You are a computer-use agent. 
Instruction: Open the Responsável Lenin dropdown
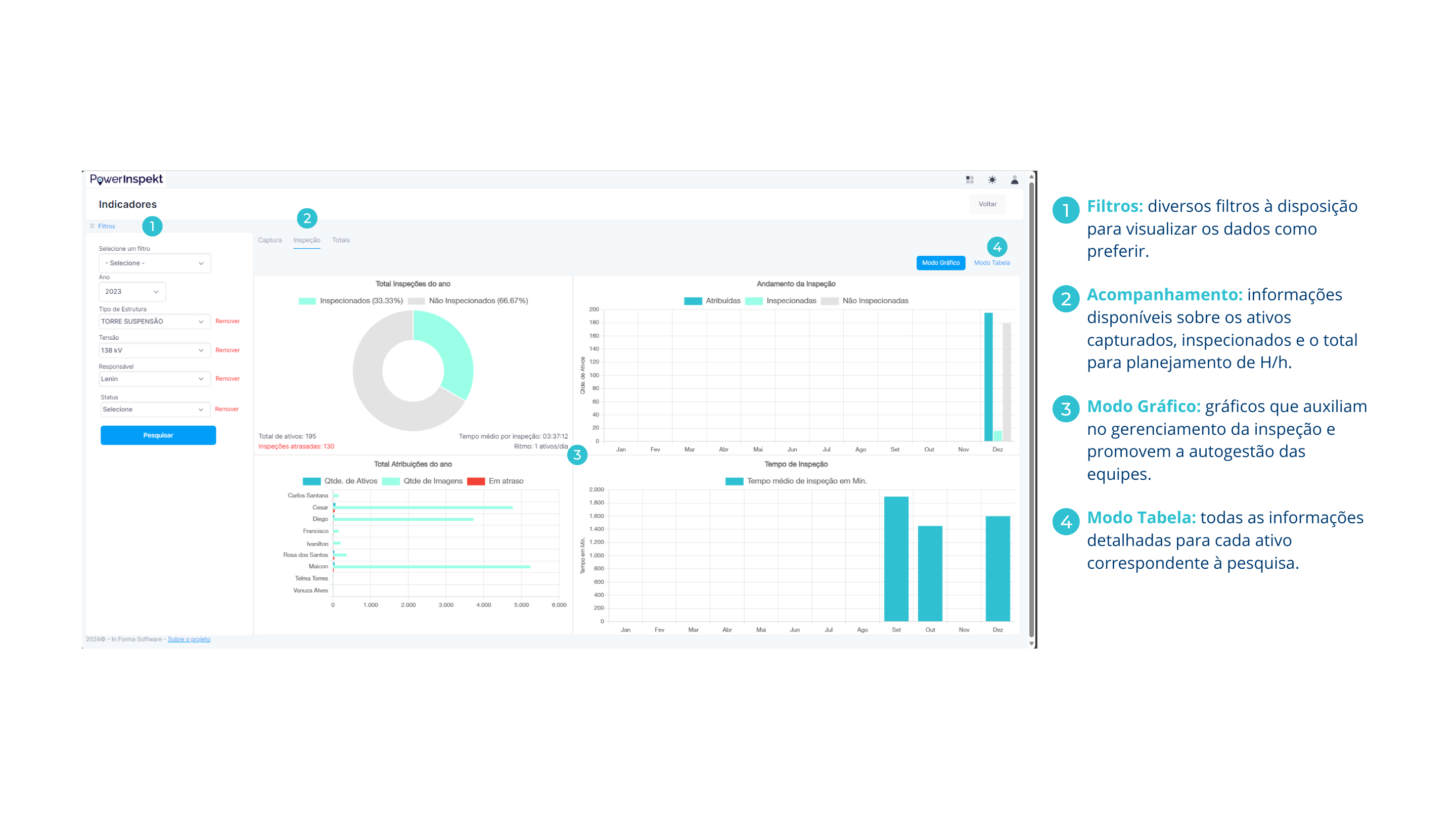154,379
